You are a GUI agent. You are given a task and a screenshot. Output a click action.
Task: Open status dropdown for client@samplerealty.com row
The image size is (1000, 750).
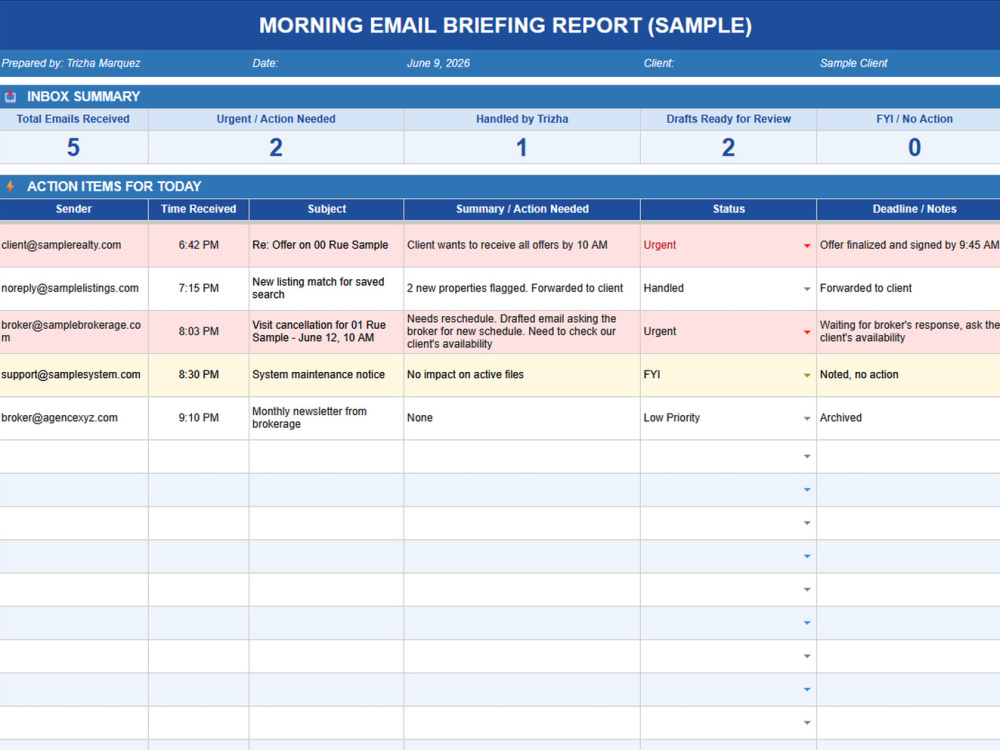[807, 246]
